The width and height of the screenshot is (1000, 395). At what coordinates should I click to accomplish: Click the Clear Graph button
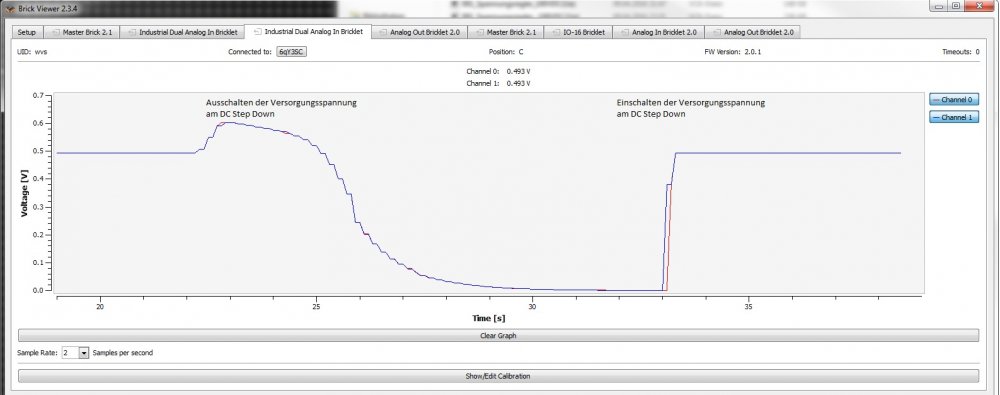click(x=498, y=335)
